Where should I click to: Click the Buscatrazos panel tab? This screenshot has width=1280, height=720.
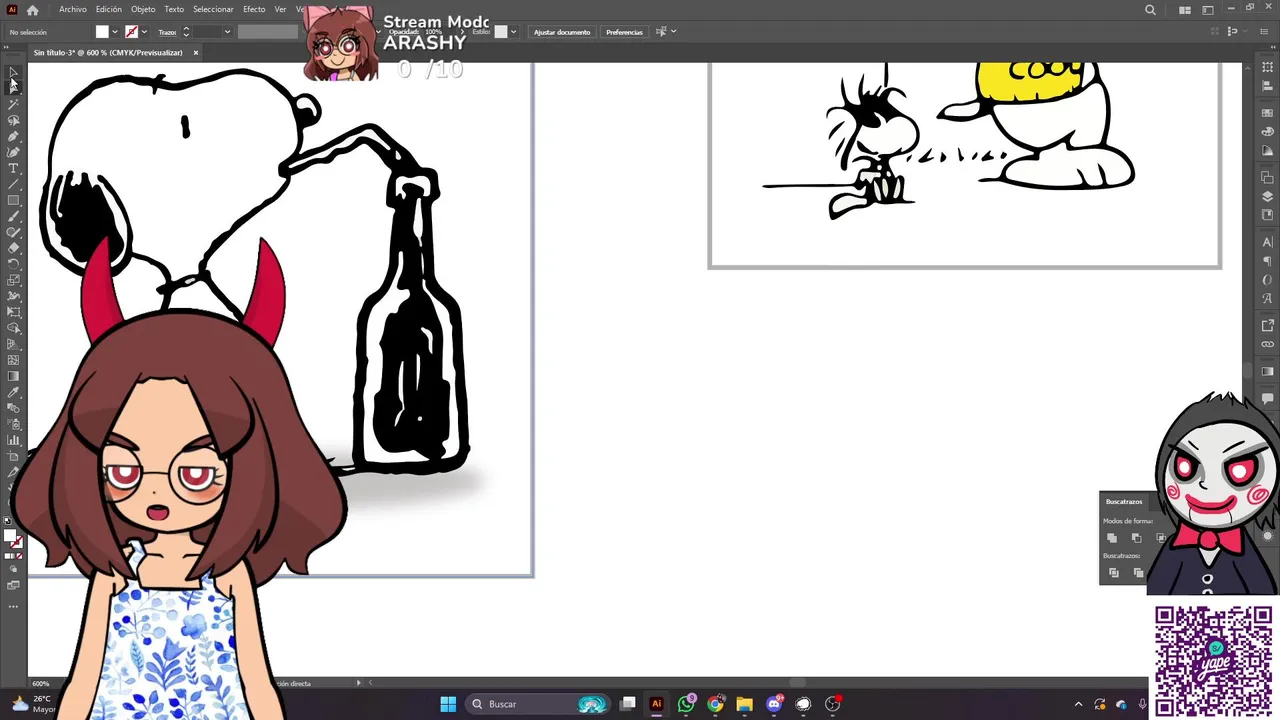[x=1124, y=501]
